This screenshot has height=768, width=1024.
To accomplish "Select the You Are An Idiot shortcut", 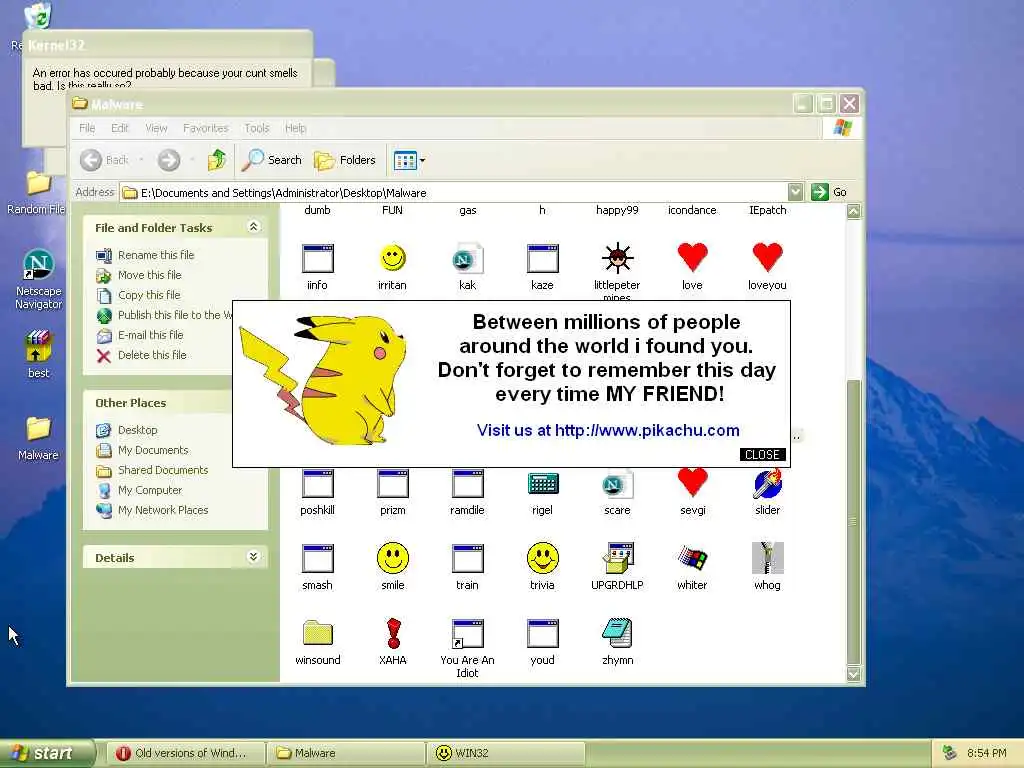I will pos(468,633).
